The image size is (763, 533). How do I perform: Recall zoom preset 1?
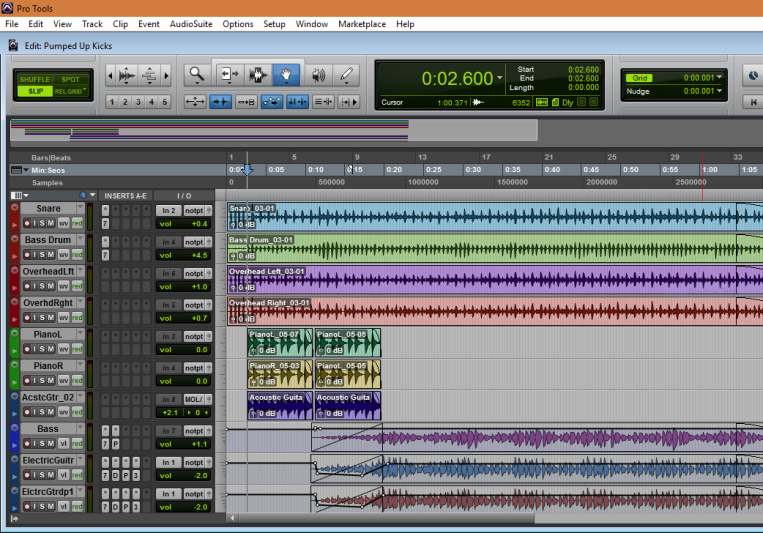click(x=112, y=102)
